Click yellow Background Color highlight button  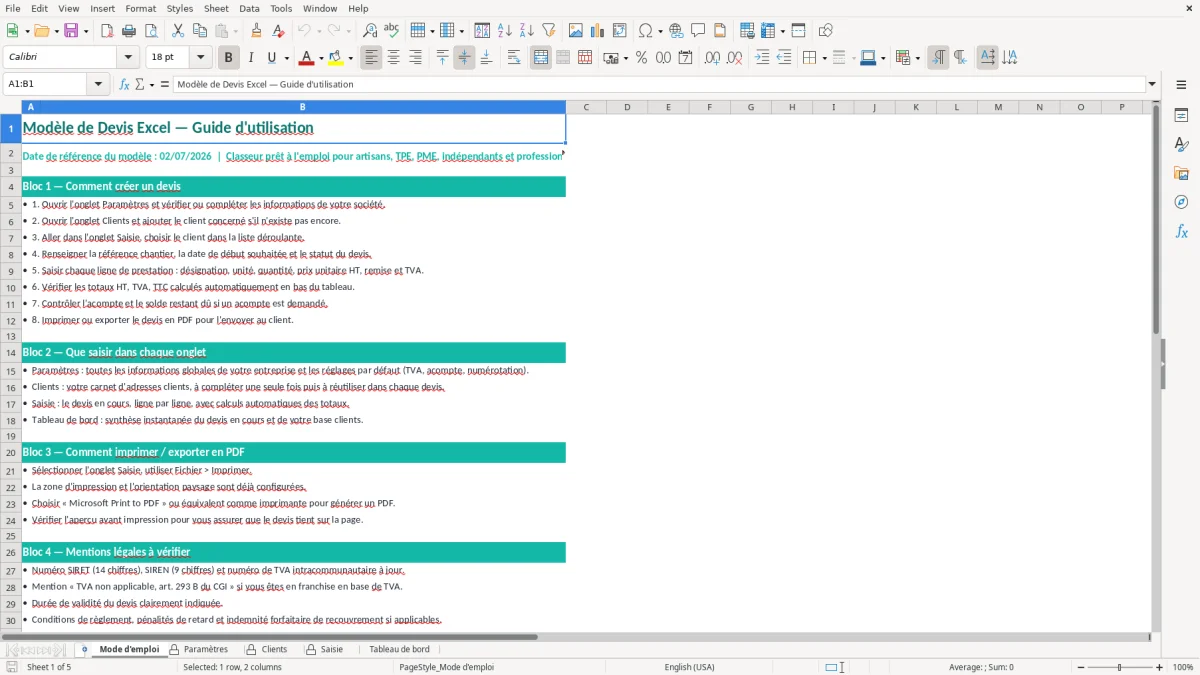(x=335, y=58)
